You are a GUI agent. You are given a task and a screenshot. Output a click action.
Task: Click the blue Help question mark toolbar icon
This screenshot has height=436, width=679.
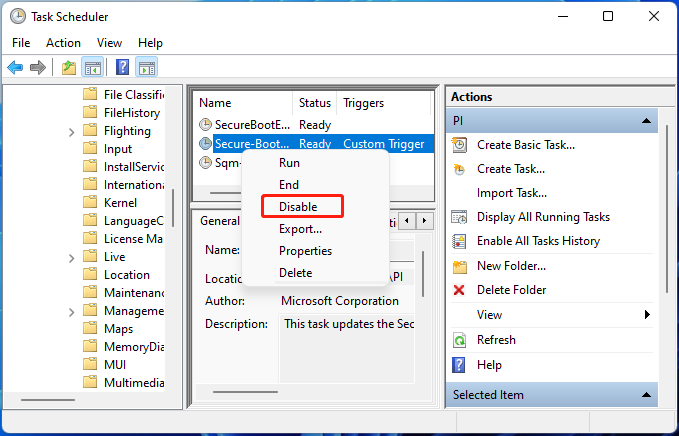[x=122, y=67]
